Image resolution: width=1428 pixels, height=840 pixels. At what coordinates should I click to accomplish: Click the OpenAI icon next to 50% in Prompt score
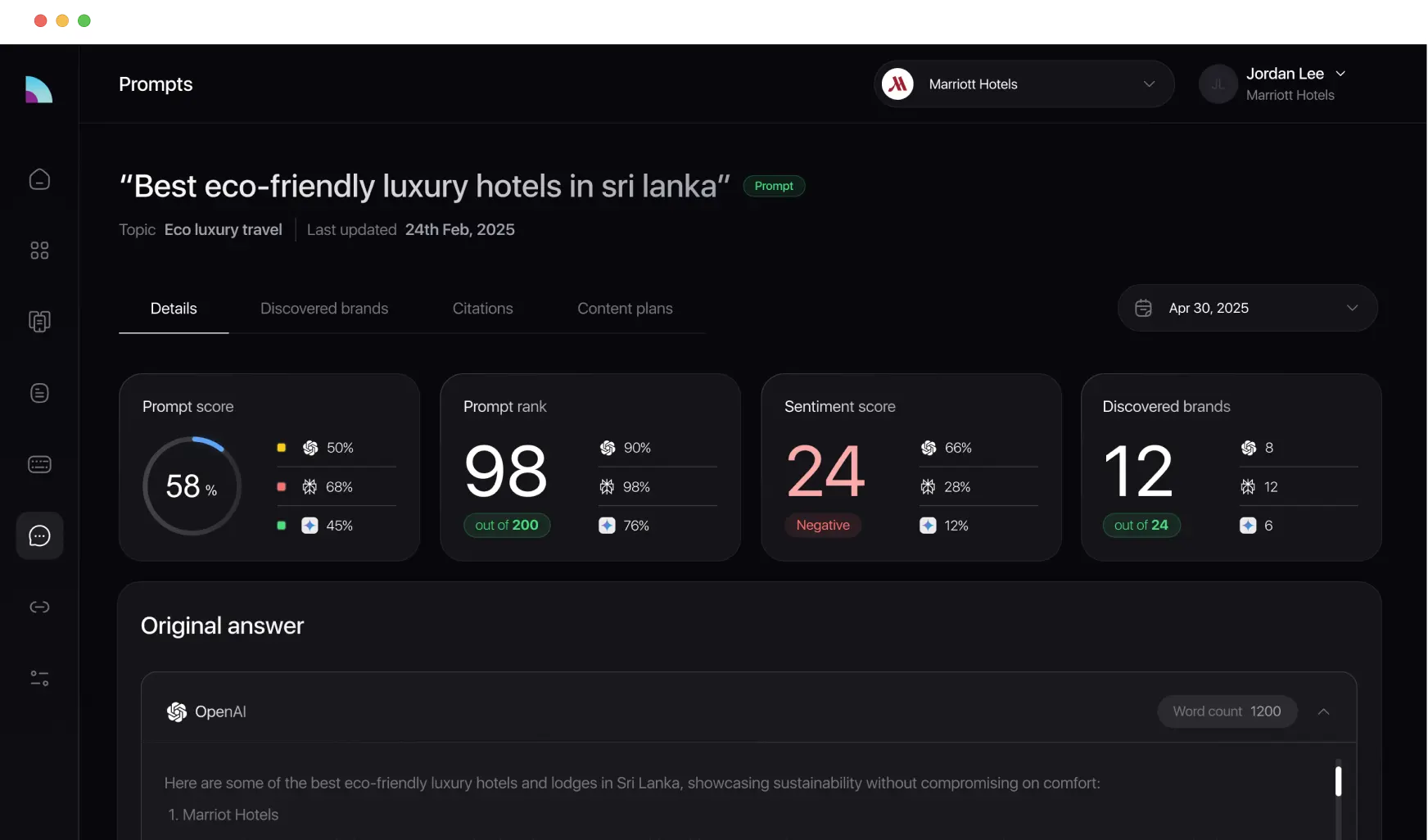(x=310, y=448)
